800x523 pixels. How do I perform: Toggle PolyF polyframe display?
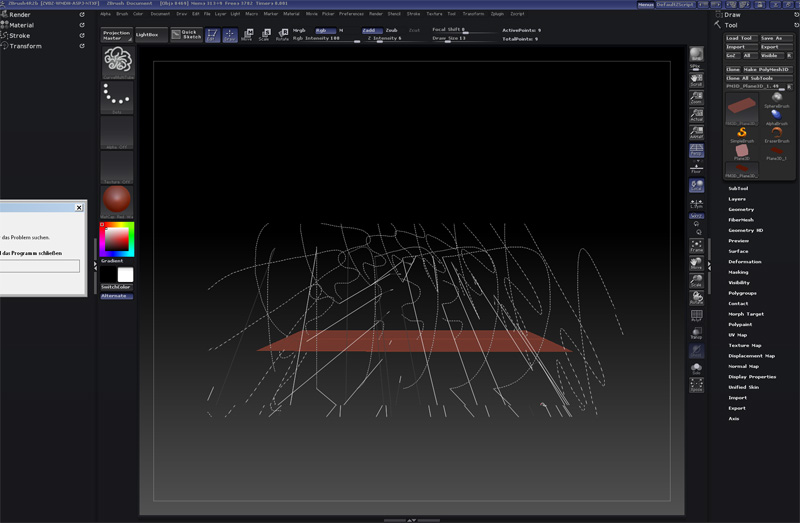coord(696,316)
